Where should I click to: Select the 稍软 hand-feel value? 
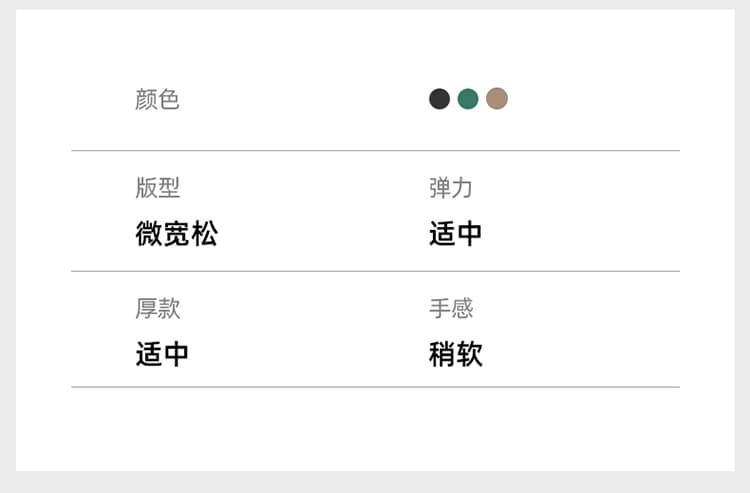tap(455, 354)
